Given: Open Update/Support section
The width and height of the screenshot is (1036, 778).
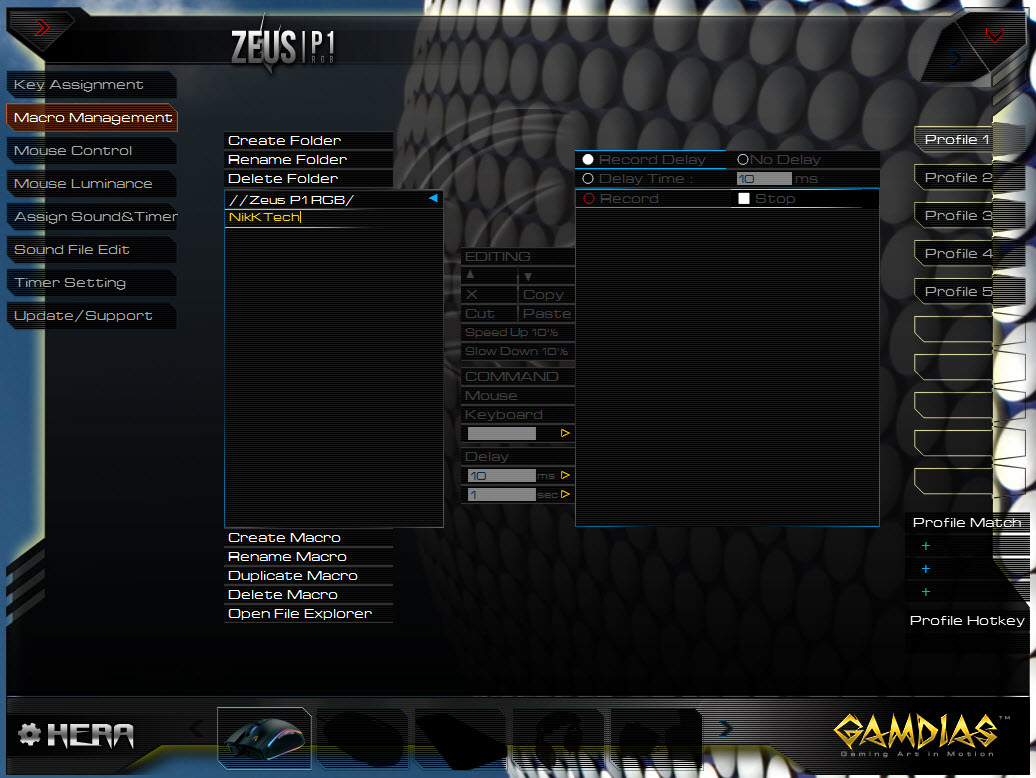Looking at the screenshot, I should [91, 316].
